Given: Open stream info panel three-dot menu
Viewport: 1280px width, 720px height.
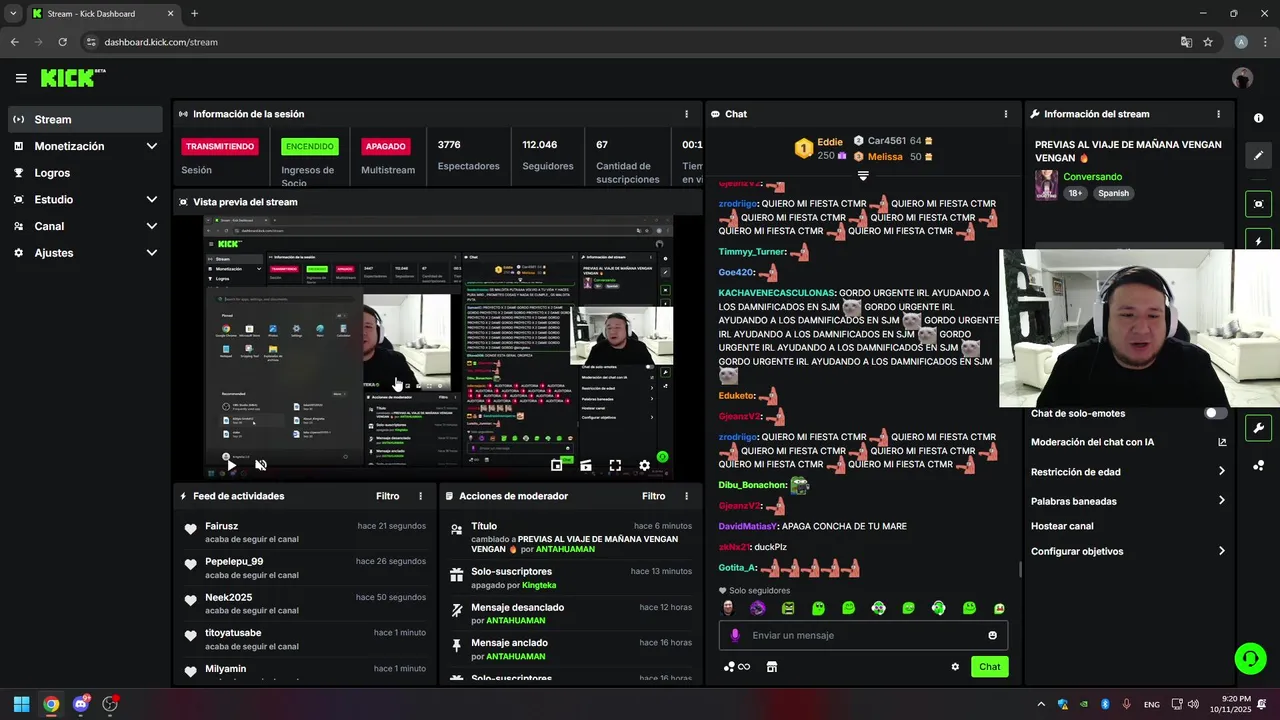Looking at the screenshot, I should [1218, 114].
